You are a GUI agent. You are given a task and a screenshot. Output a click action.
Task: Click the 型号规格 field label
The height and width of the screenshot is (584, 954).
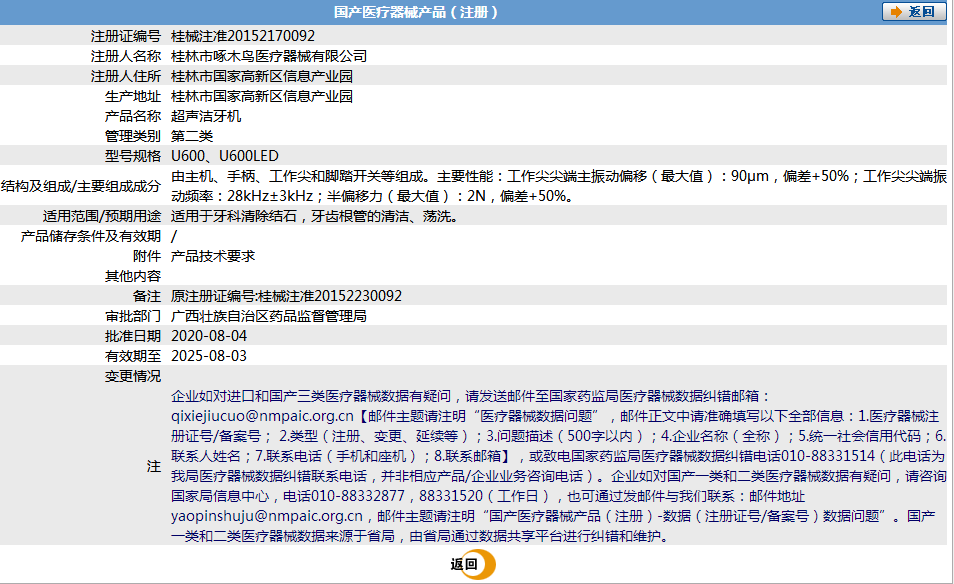tap(133, 156)
